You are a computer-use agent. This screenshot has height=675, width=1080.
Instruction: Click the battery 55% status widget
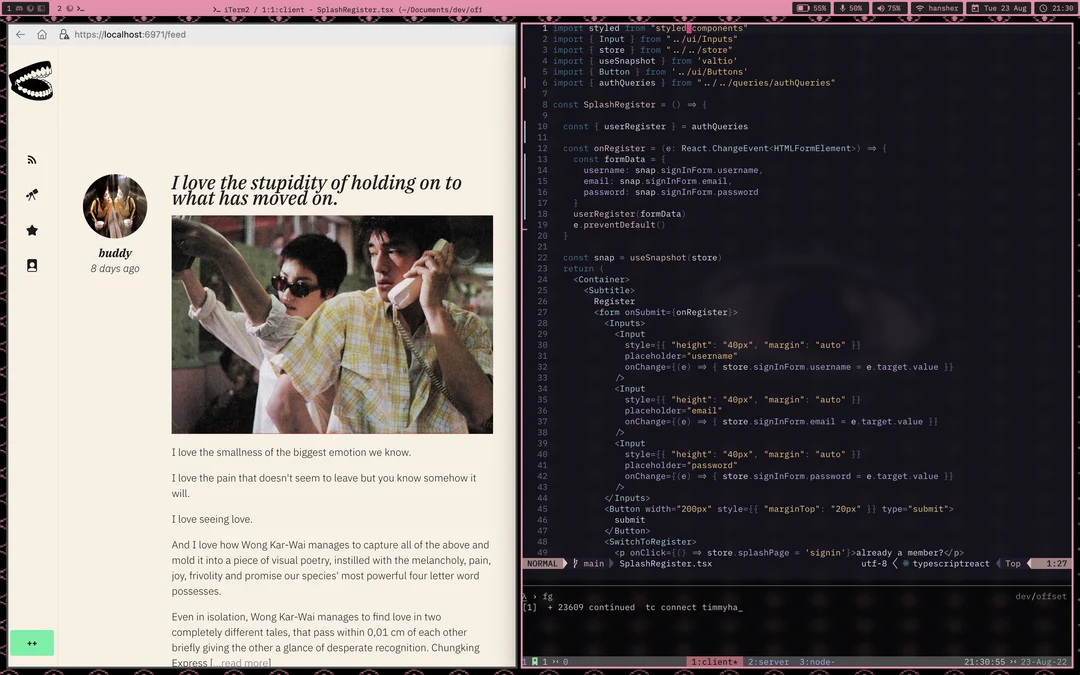[811, 8]
